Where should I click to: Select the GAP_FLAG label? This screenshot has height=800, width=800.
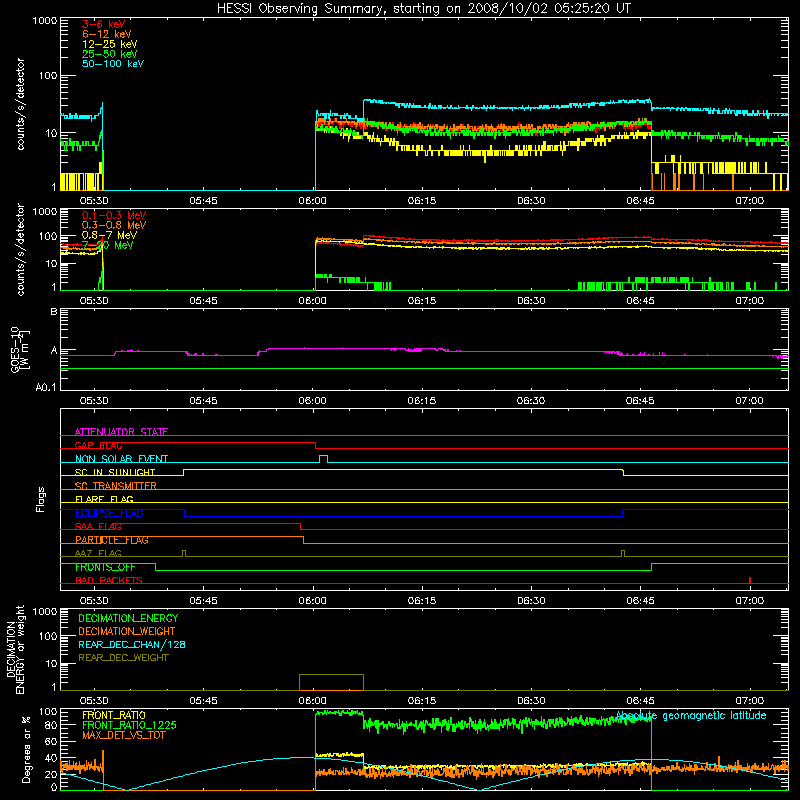[98, 445]
